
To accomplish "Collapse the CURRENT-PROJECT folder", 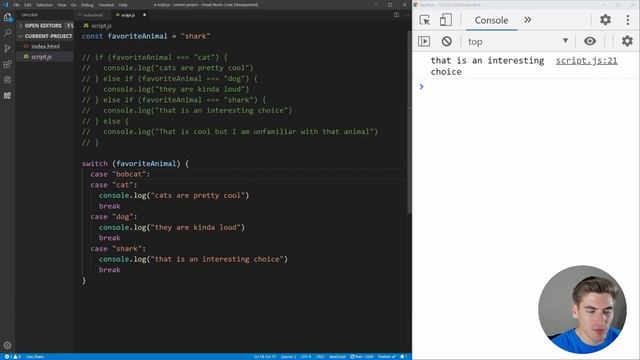I will pyautogui.click(x=45, y=36).
